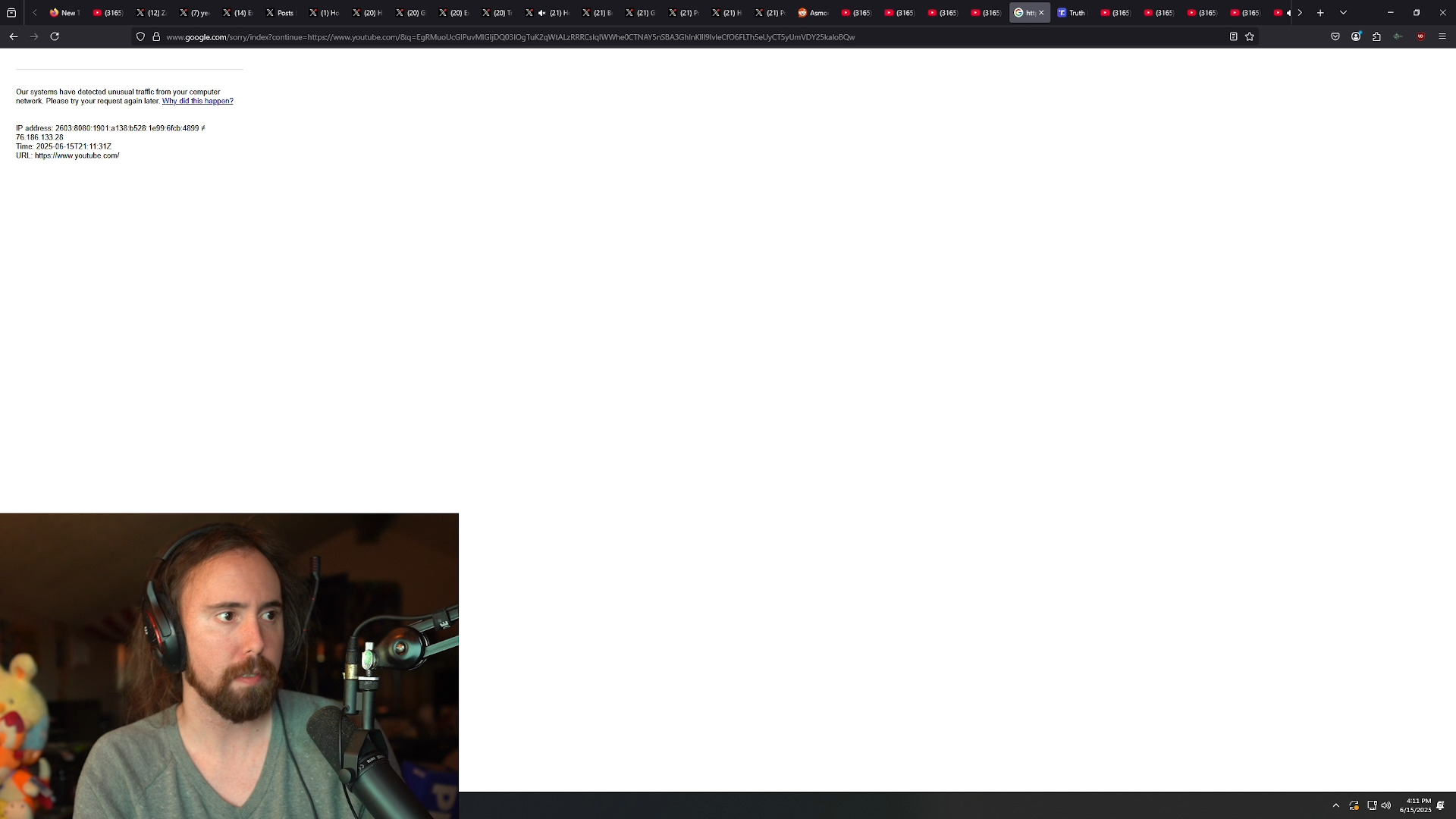Toggle reader view in the address bar
Viewport: 1456px width, 819px height.
(x=1234, y=36)
